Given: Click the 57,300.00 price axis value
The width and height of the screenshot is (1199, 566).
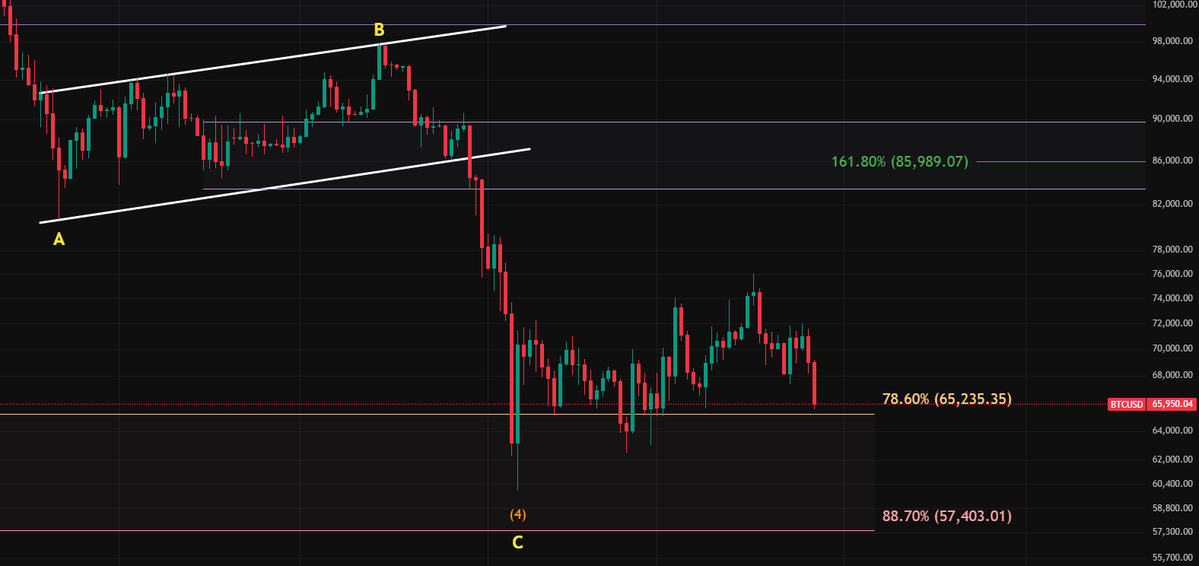Looking at the screenshot, I should click(1172, 532).
